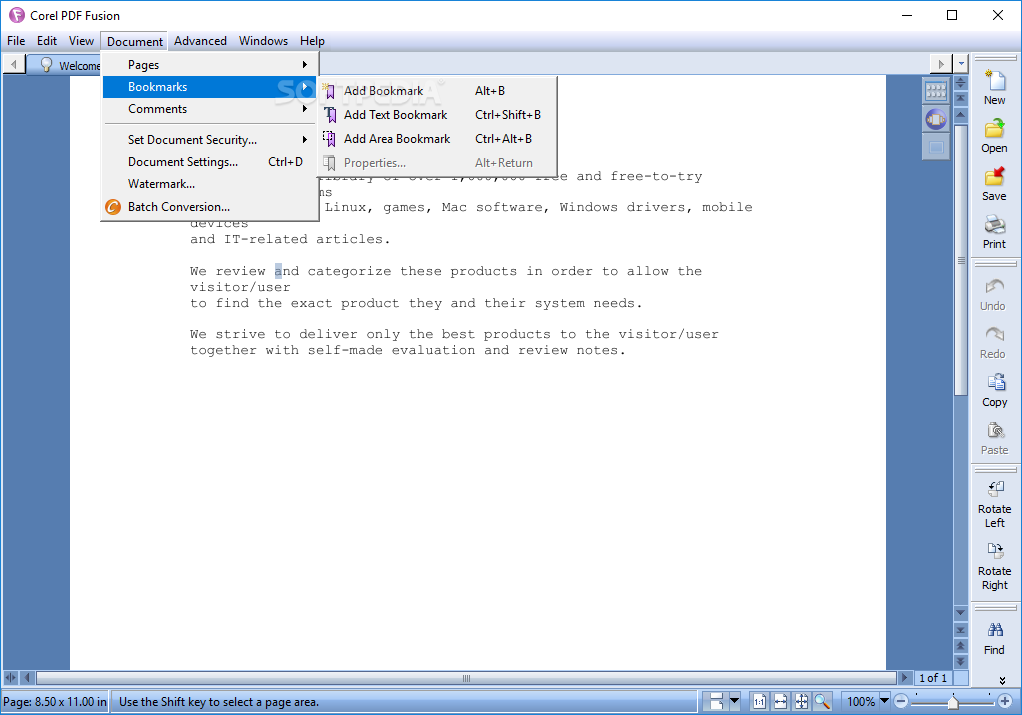
Task: Click the fit width icon
Action: 780,702
